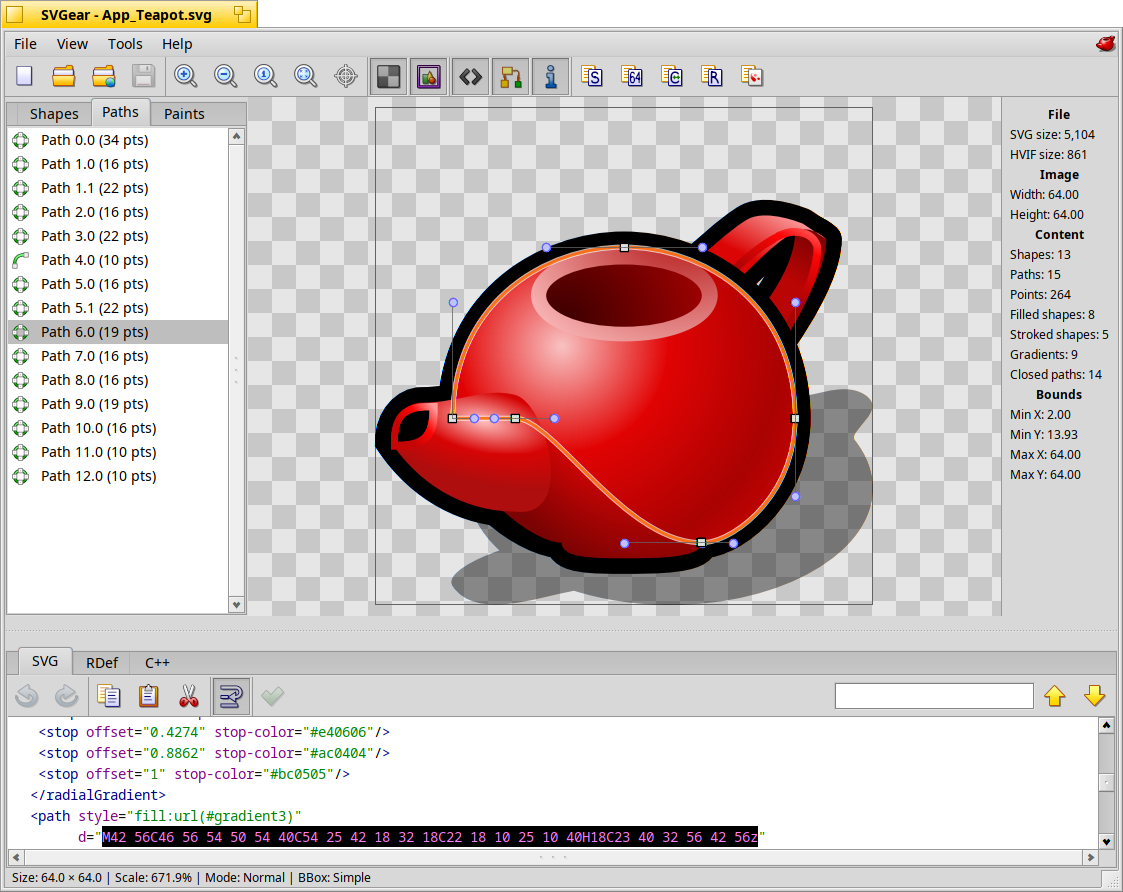1123x892 pixels.
Task: Click the yellow find next down arrow
Action: tap(1094, 696)
